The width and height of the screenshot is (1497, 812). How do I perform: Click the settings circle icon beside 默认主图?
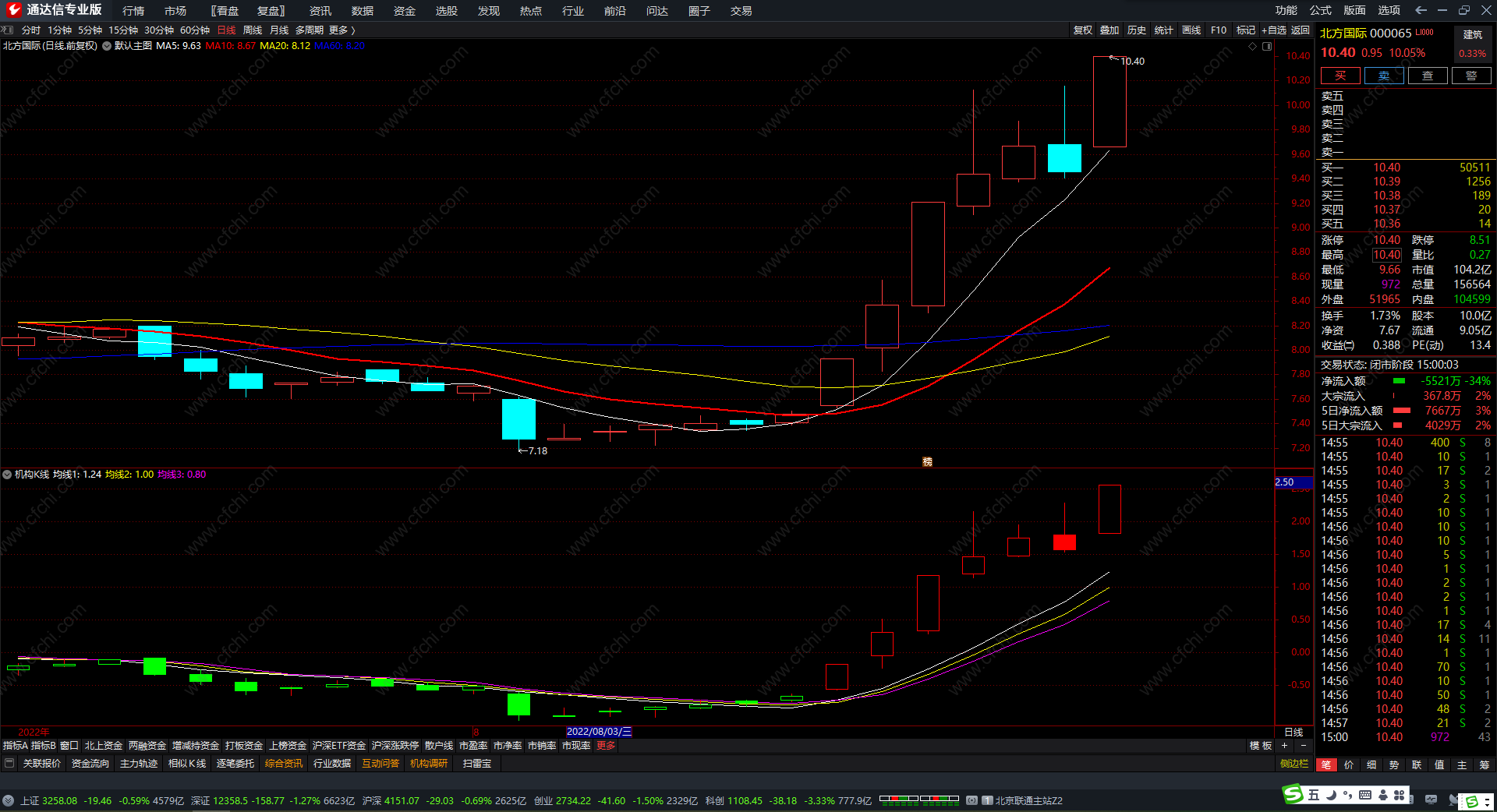(107, 46)
